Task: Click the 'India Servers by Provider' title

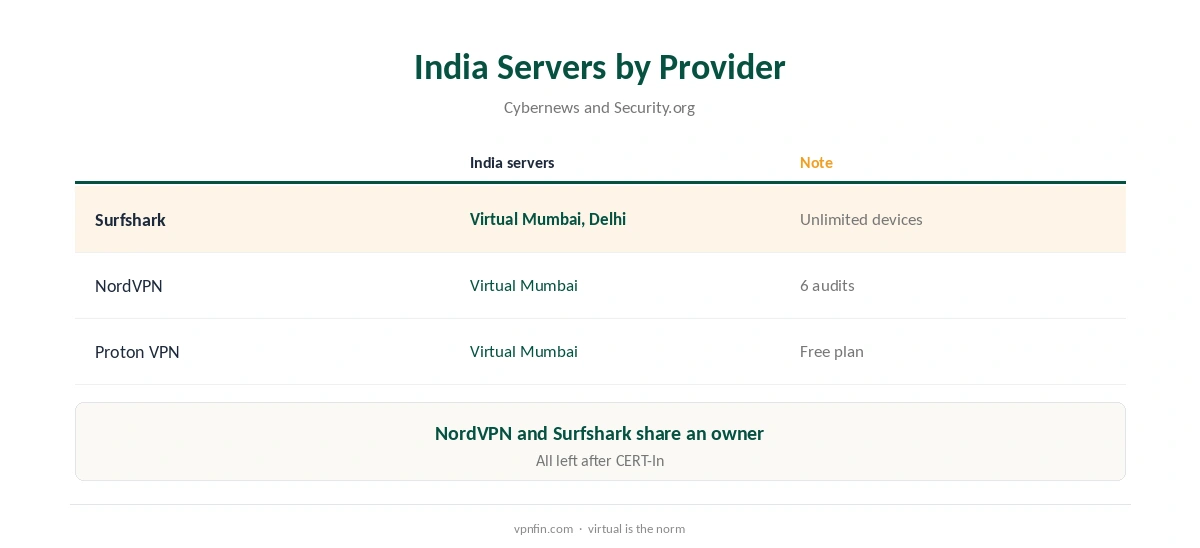Action: click(x=599, y=67)
